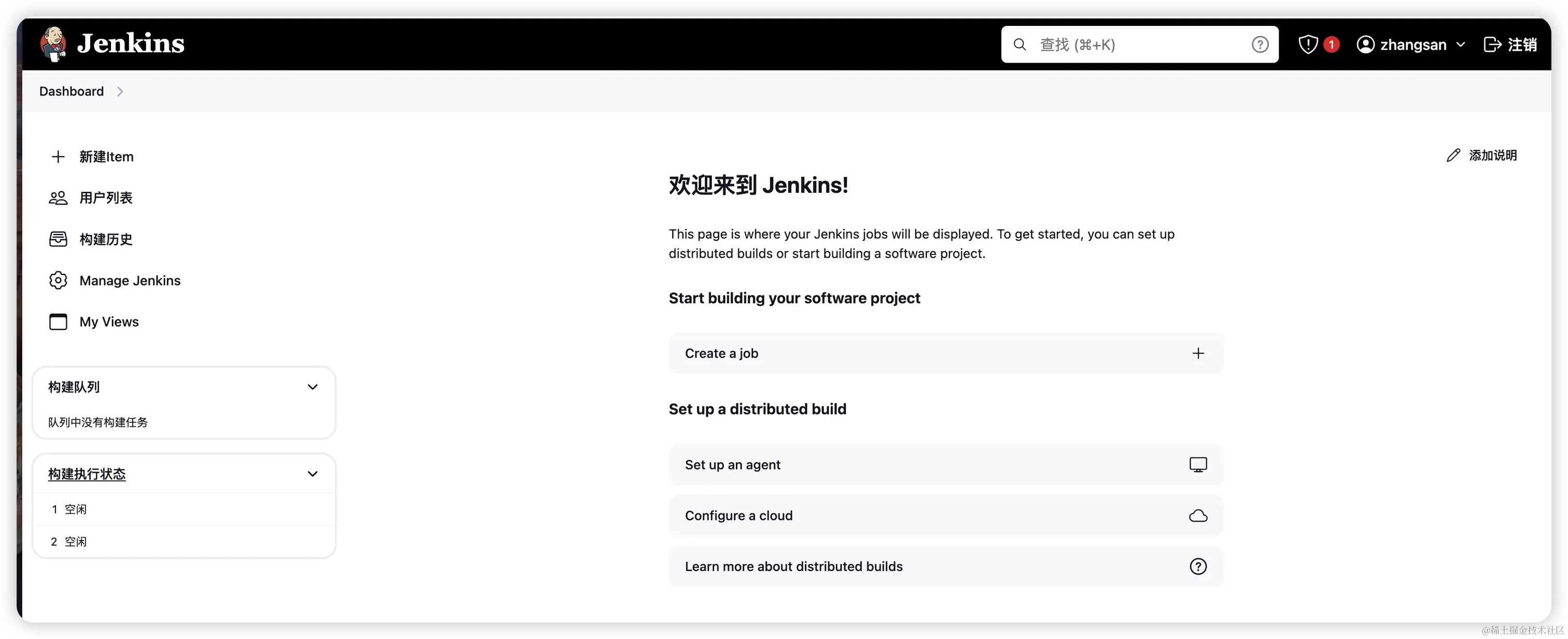Click the window icon for My Views
This screenshot has height=639, width=1568.
[58, 322]
